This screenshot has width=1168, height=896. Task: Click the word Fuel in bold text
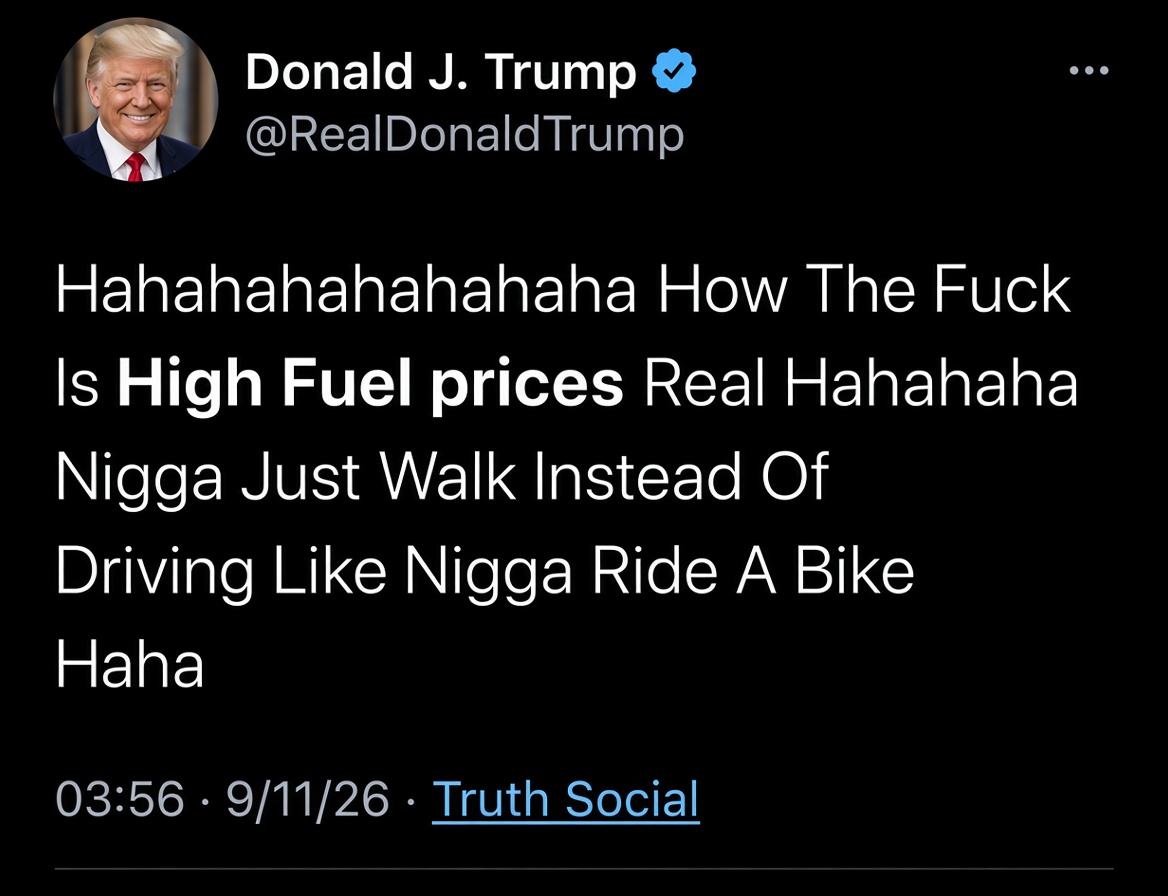pyautogui.click(x=347, y=384)
